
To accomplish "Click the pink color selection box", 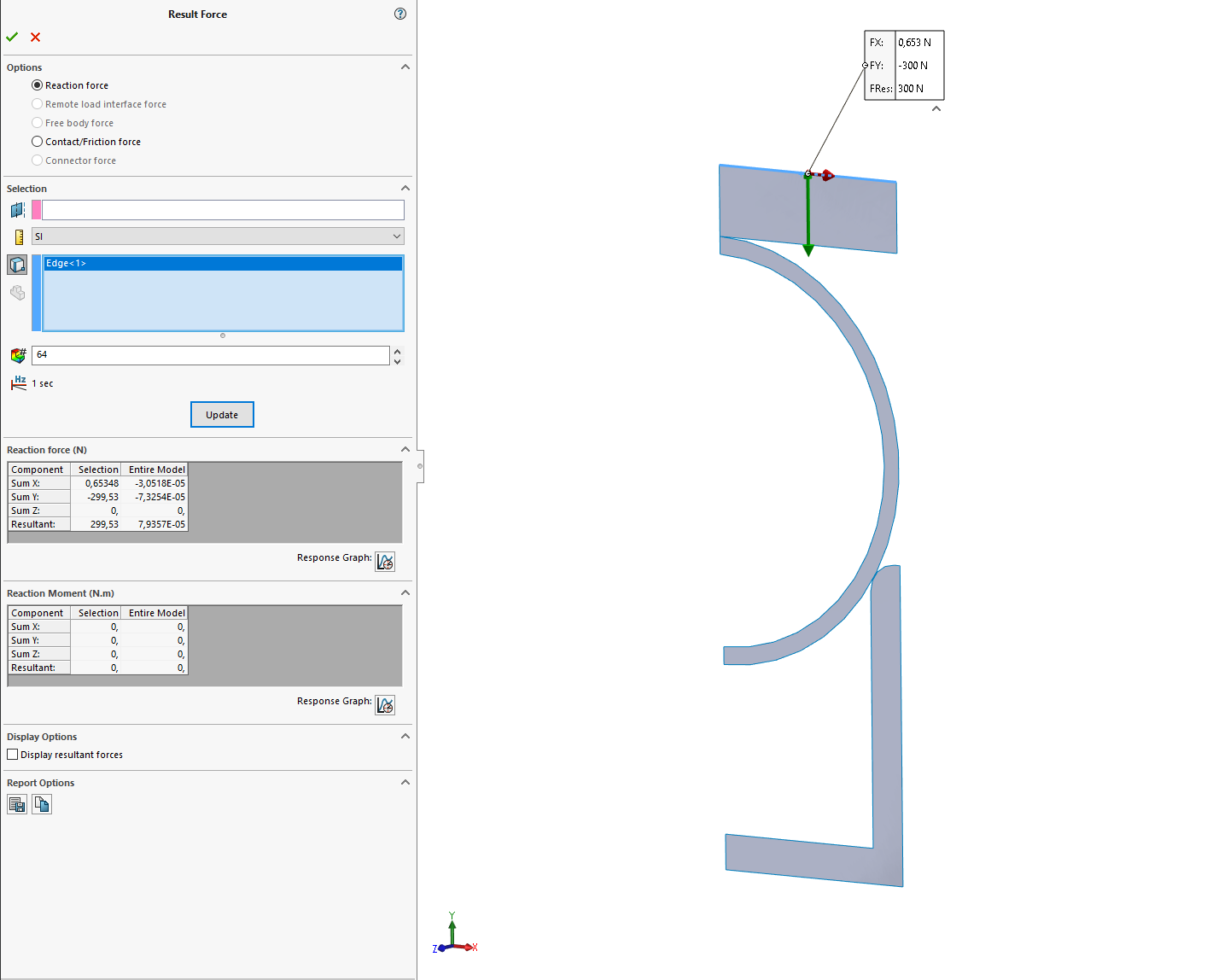I will point(36,210).
